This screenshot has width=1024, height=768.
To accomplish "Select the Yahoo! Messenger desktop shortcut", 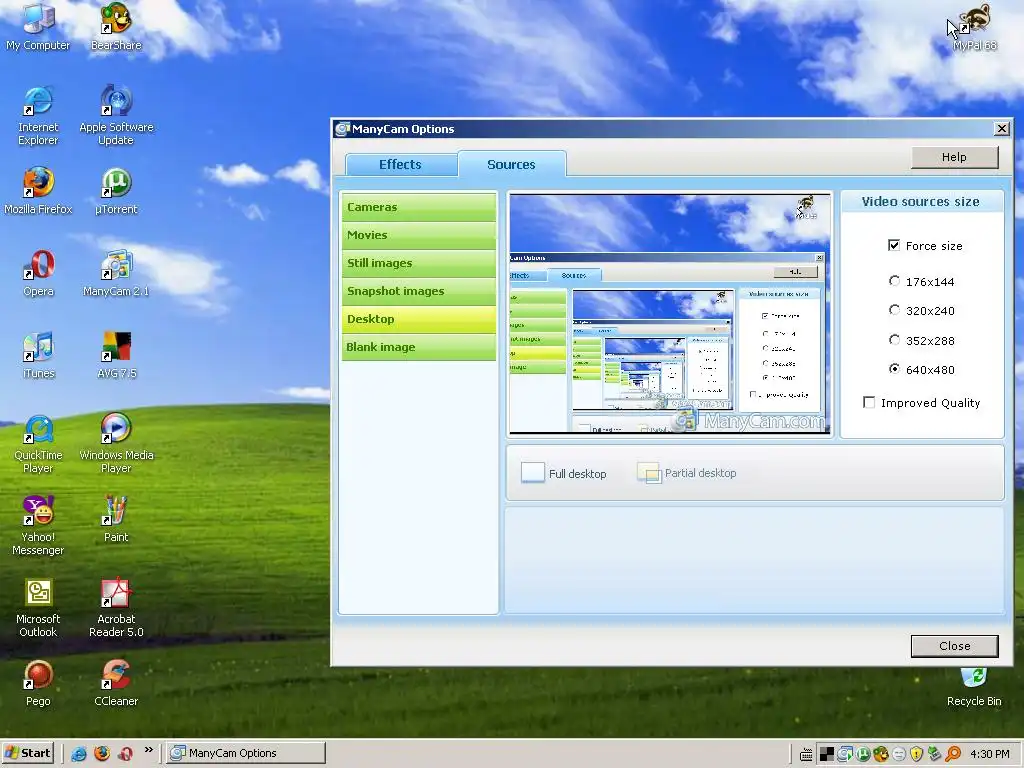I will [38, 526].
